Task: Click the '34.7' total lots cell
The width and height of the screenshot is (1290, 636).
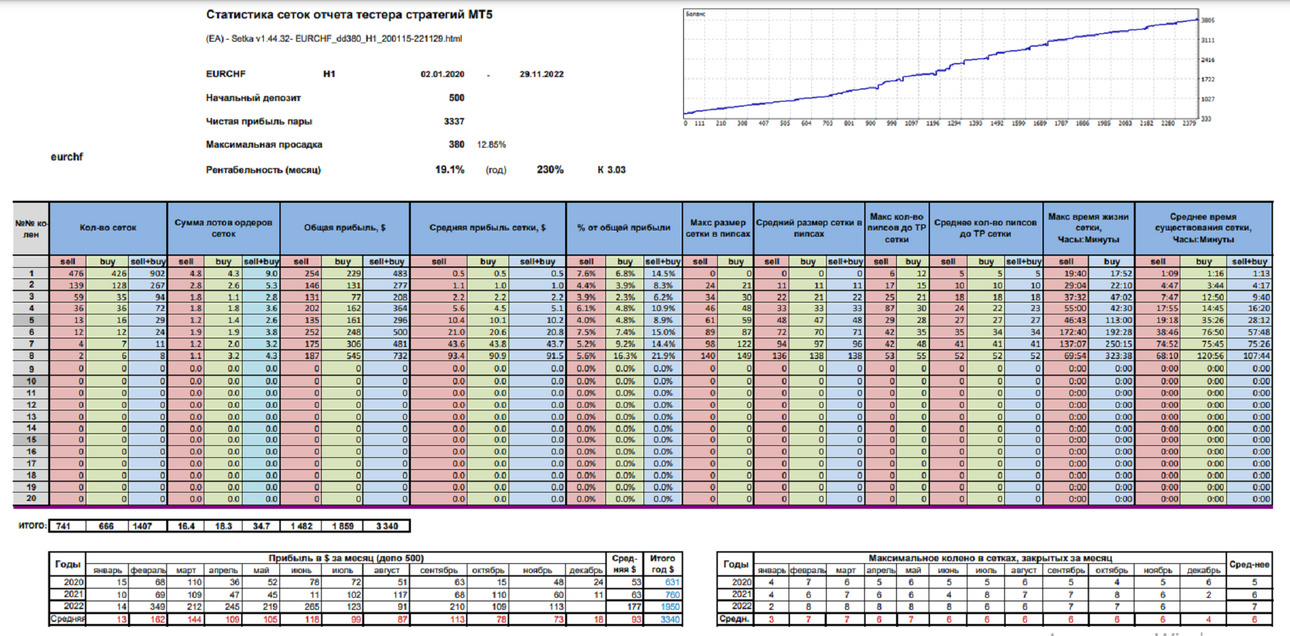Action: point(262,525)
